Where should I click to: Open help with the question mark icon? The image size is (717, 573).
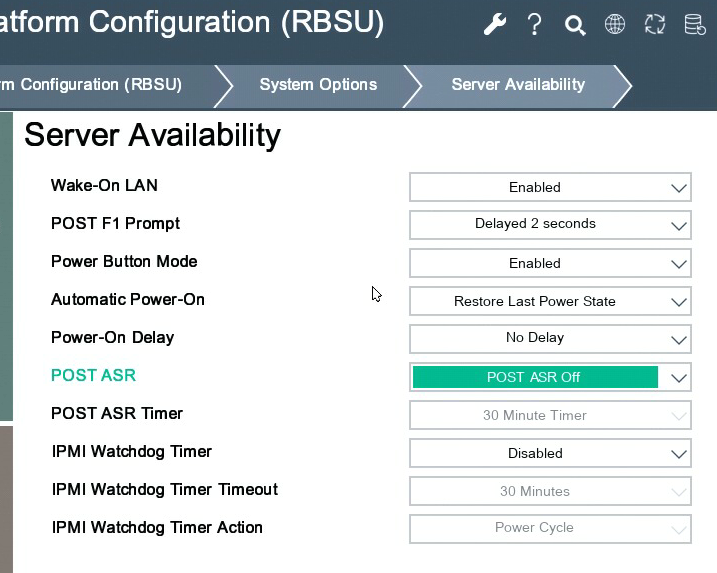coord(535,25)
